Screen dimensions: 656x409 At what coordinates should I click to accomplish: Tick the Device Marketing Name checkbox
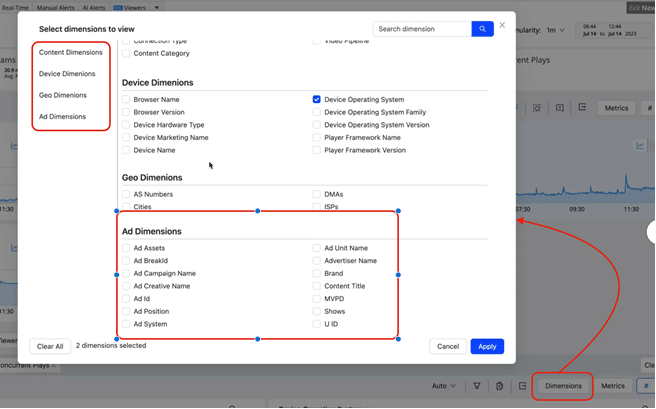(x=126, y=138)
